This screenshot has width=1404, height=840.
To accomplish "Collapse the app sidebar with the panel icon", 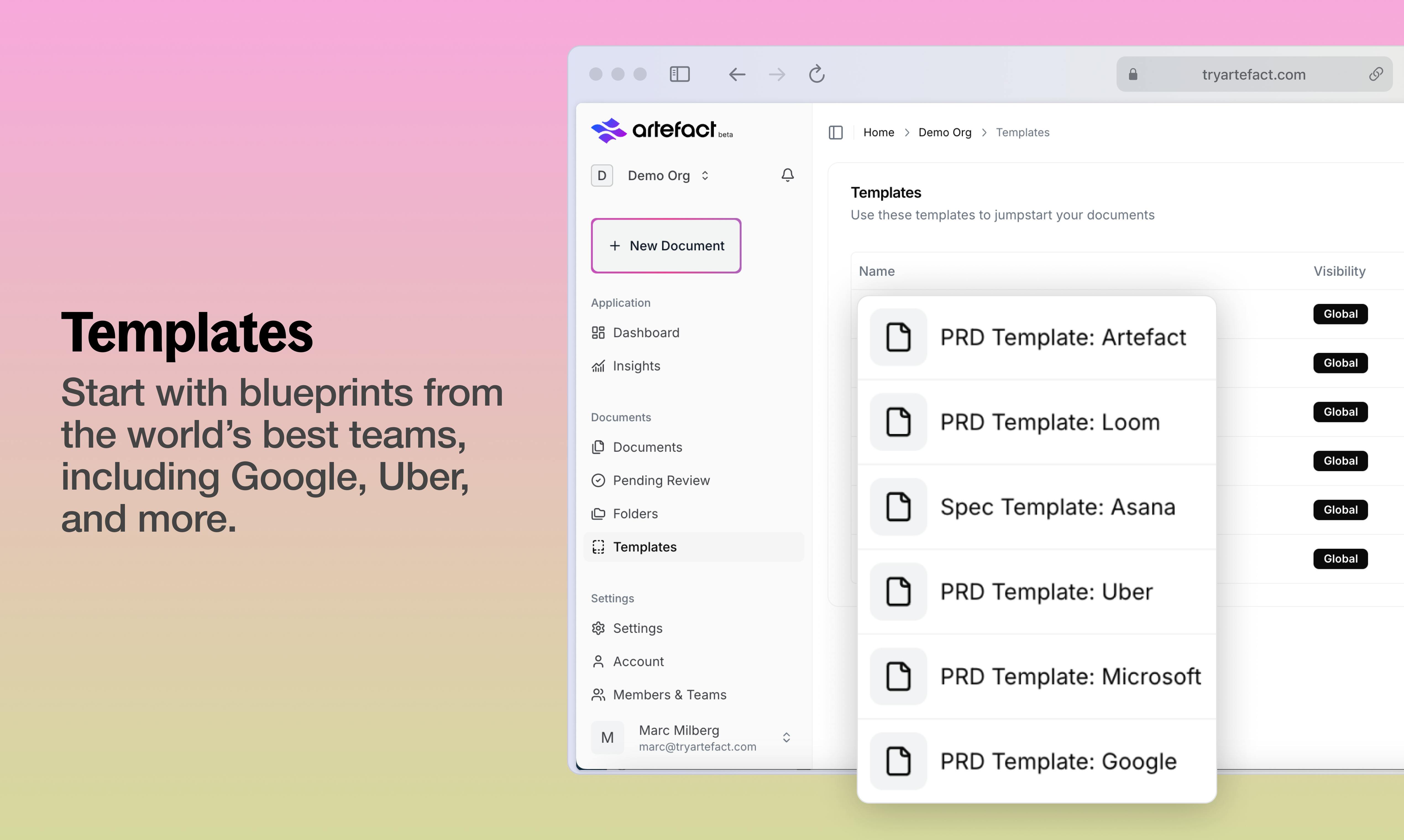I will coord(835,132).
